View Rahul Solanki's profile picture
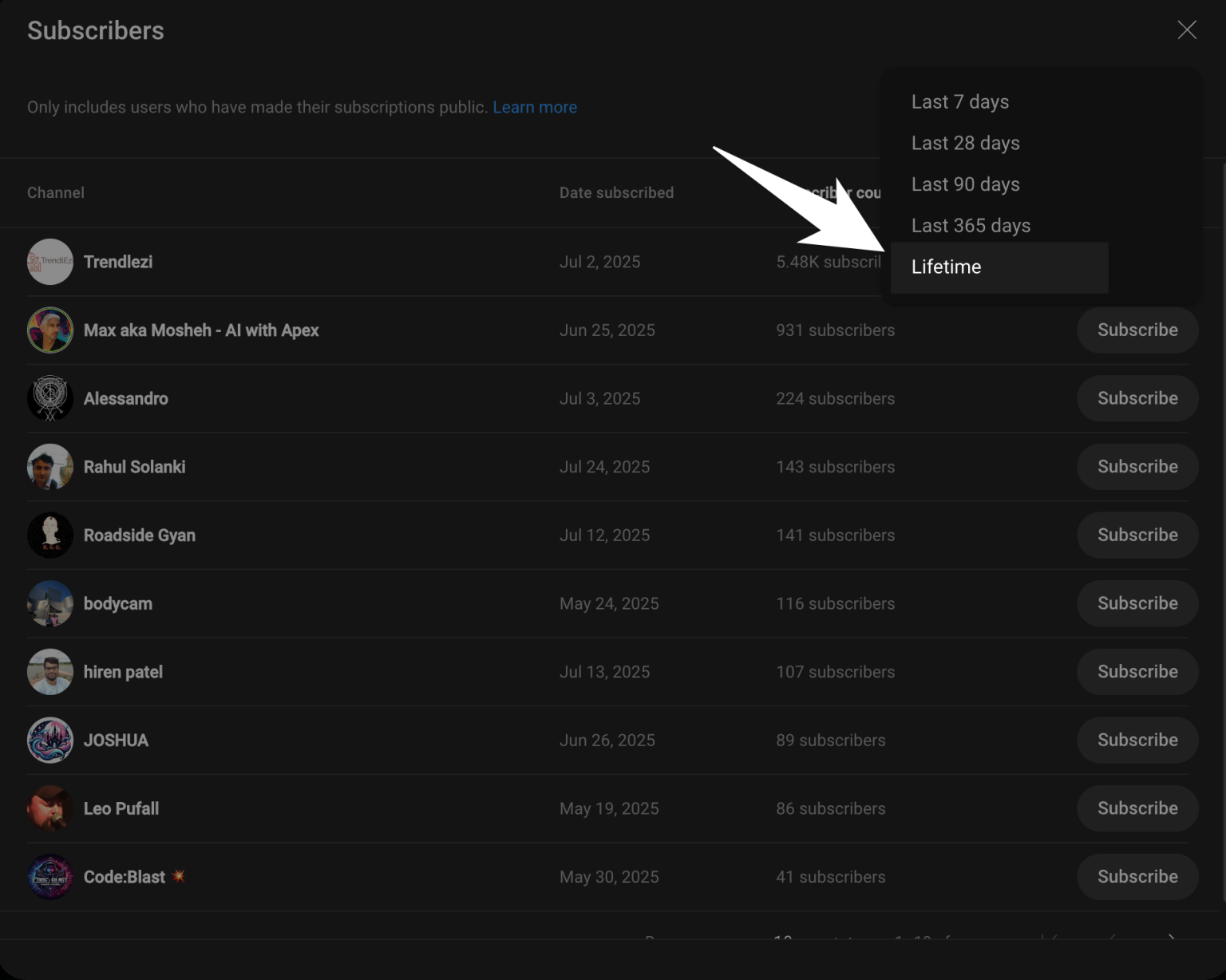Image resolution: width=1226 pixels, height=980 pixels. click(x=49, y=467)
